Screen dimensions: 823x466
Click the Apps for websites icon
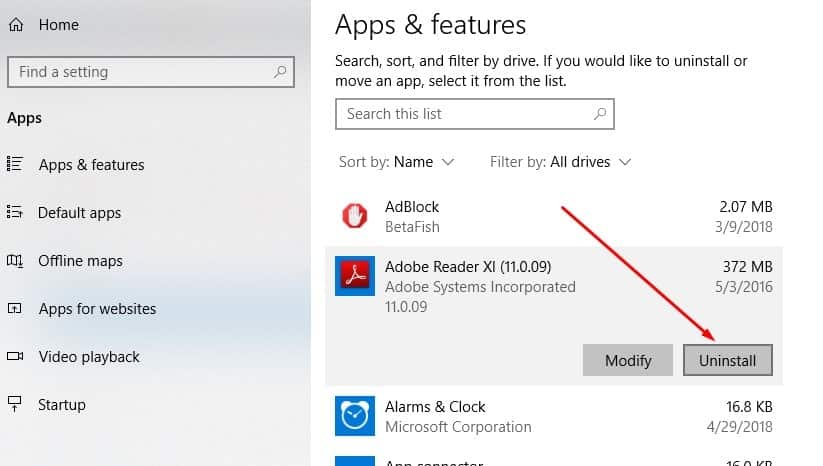point(15,308)
